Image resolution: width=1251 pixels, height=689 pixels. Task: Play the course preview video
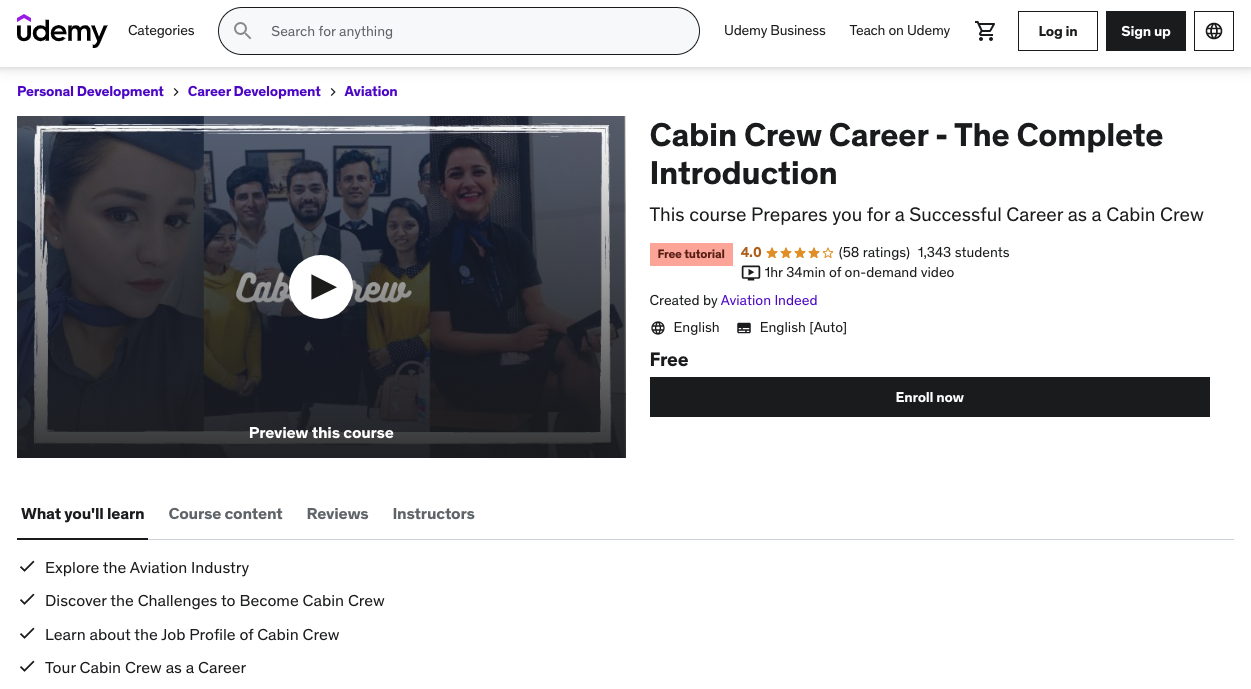(321, 287)
